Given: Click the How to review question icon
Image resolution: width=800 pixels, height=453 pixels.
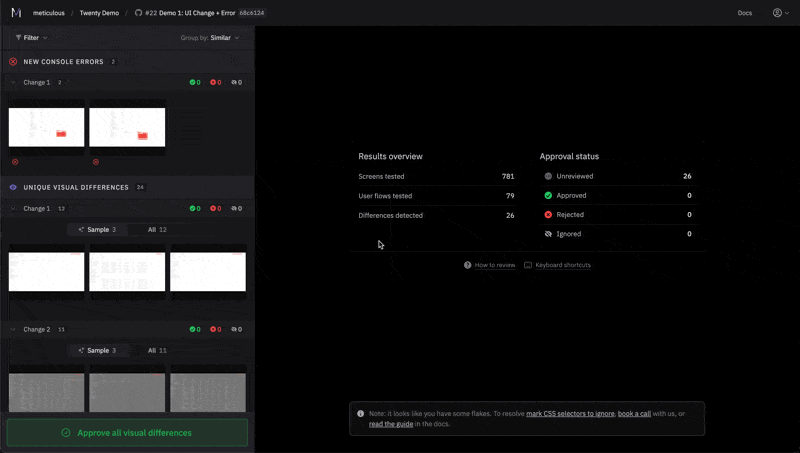Looking at the screenshot, I should tap(467, 265).
